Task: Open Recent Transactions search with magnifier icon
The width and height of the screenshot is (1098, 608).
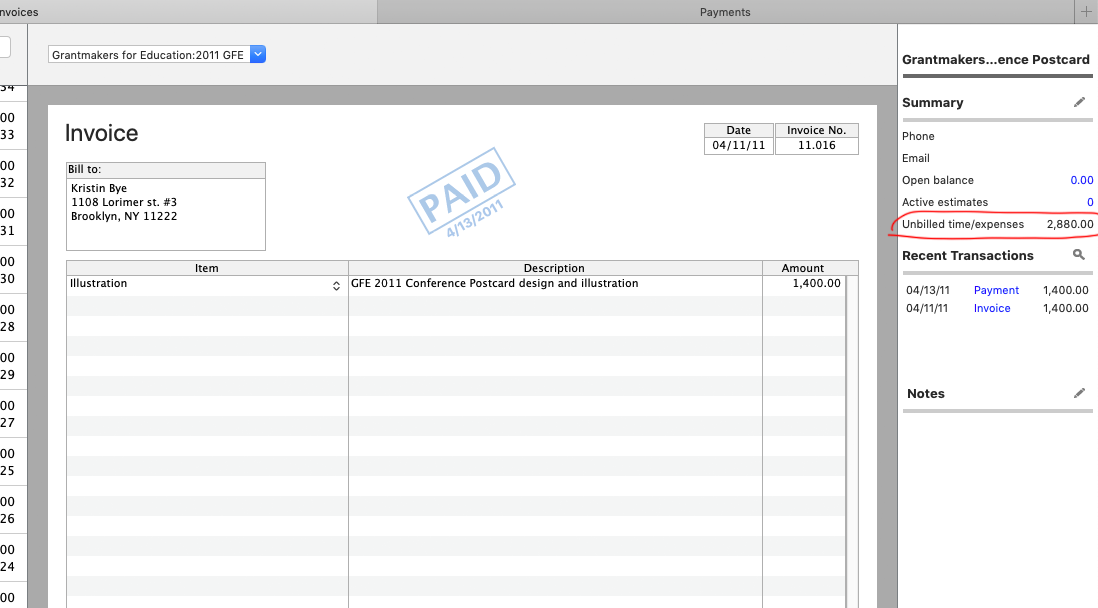Action: (x=1078, y=254)
